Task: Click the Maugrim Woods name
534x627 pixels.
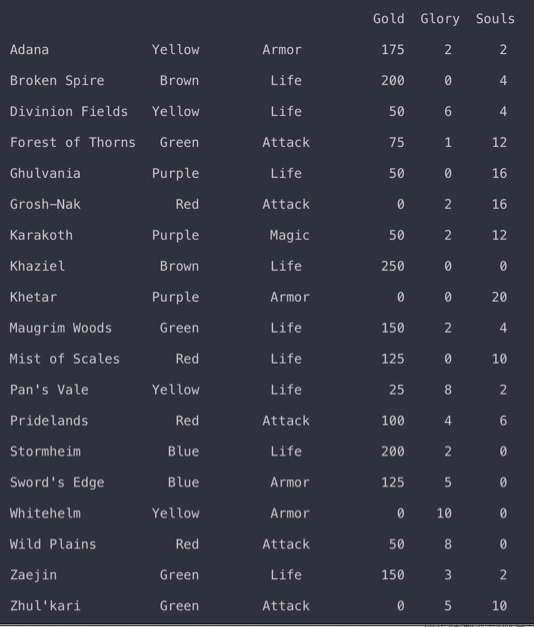Action: [x=61, y=328]
